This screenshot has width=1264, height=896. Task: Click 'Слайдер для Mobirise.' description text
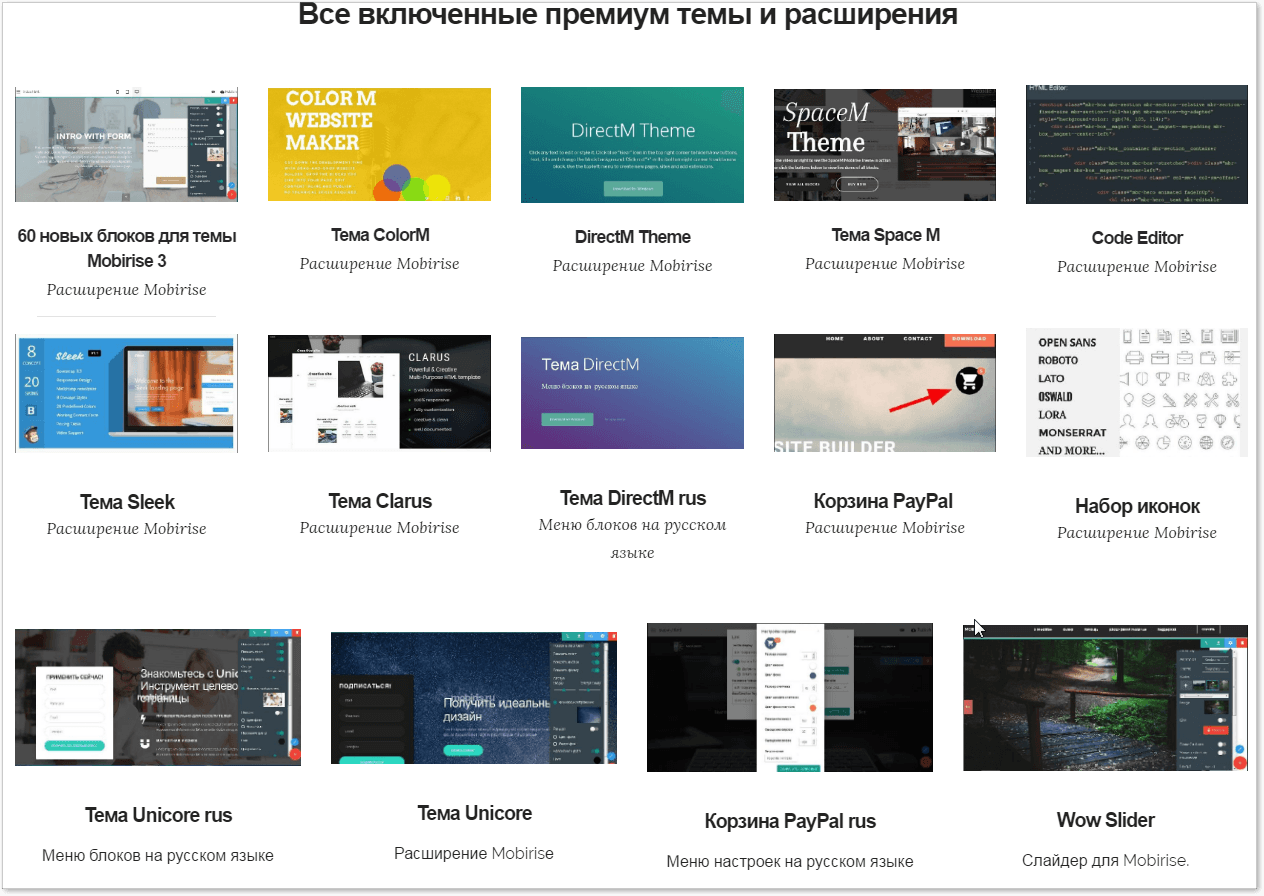tap(1106, 860)
